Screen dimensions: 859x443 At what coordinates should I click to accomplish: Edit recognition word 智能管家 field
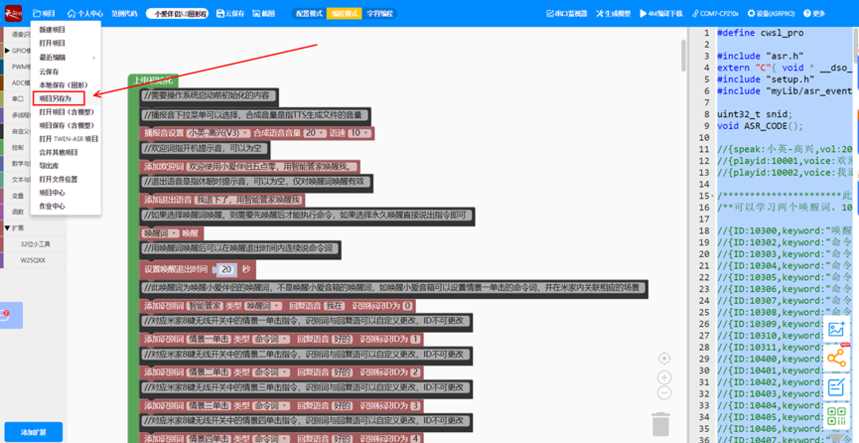203,306
